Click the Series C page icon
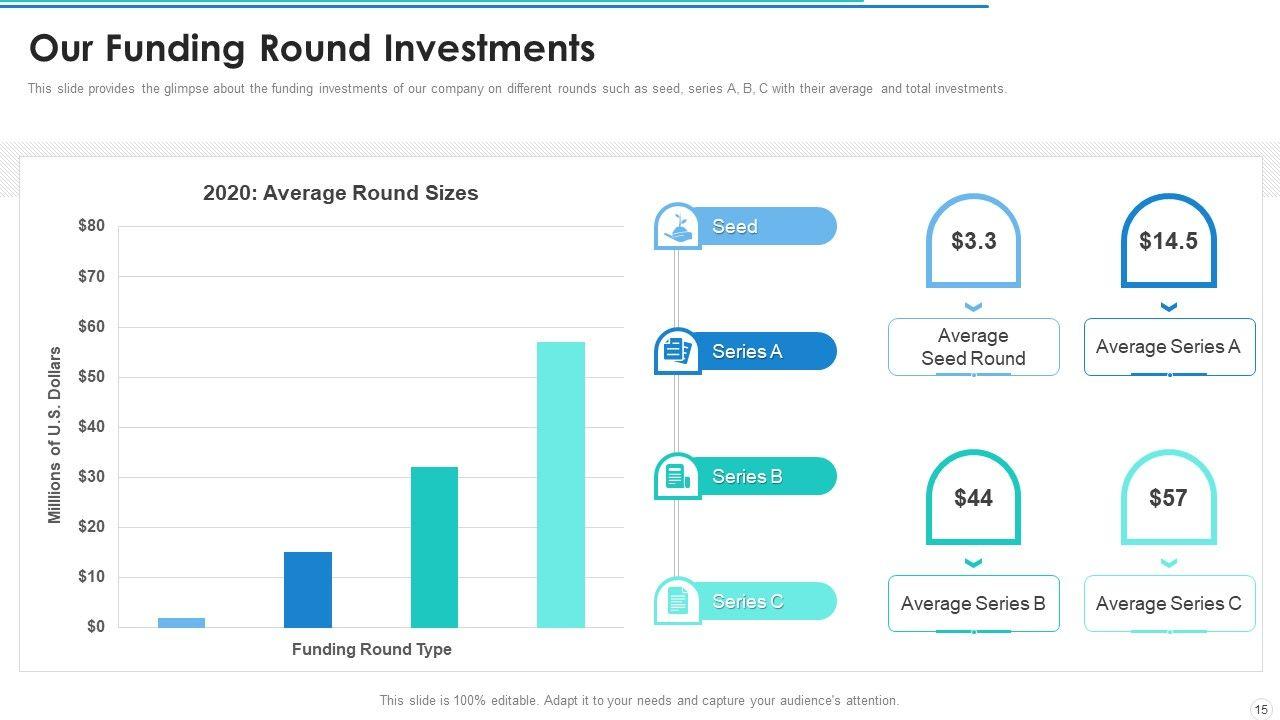 pos(678,601)
